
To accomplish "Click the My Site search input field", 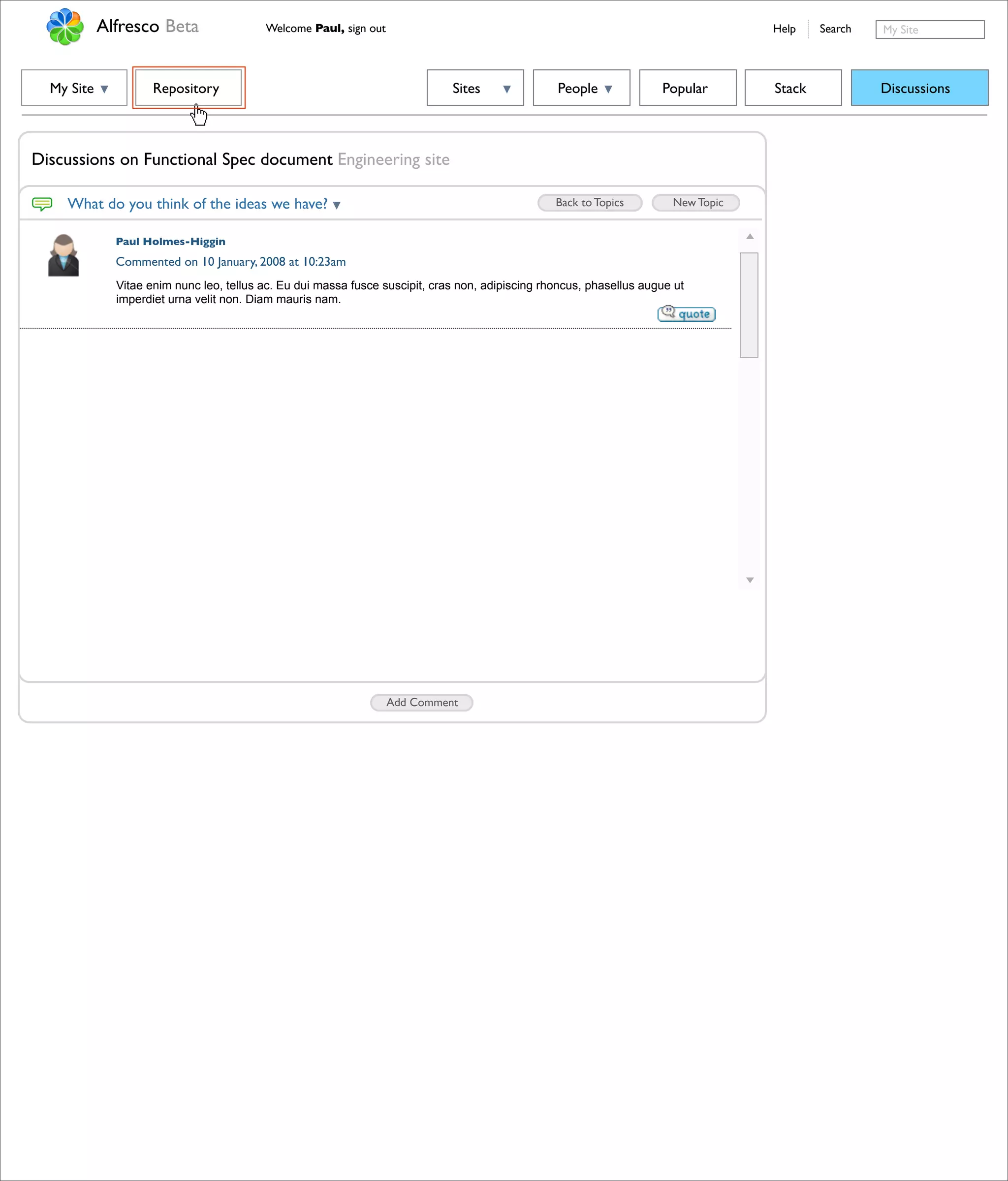I will click(930, 30).
